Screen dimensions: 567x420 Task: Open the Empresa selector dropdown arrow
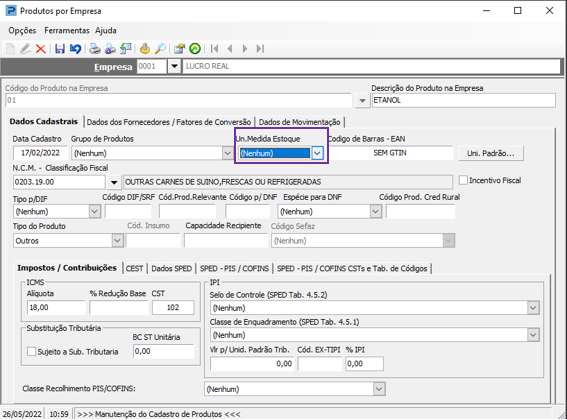[174, 66]
